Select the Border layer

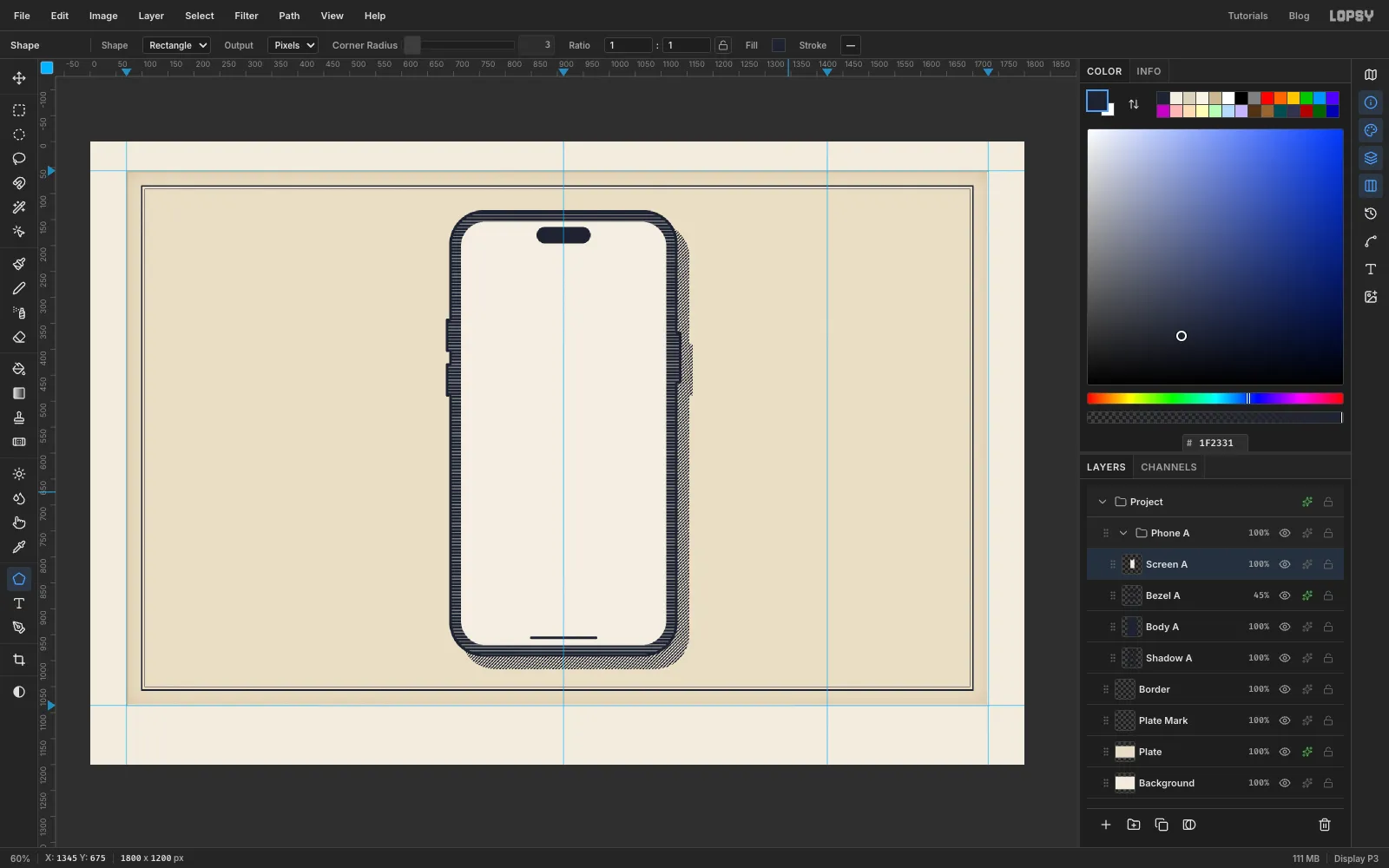tap(1215, 689)
